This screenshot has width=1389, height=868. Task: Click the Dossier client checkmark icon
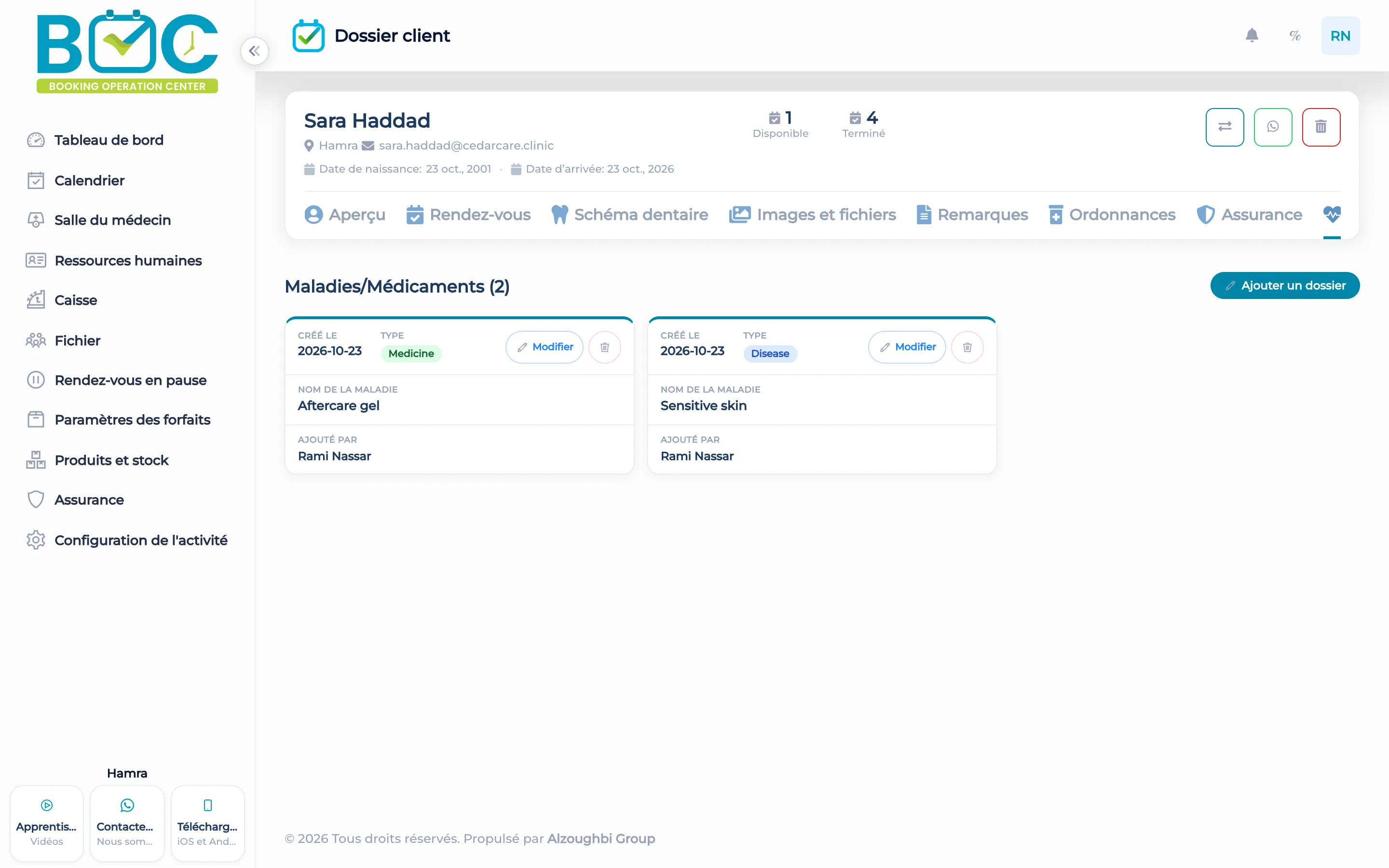(x=308, y=36)
